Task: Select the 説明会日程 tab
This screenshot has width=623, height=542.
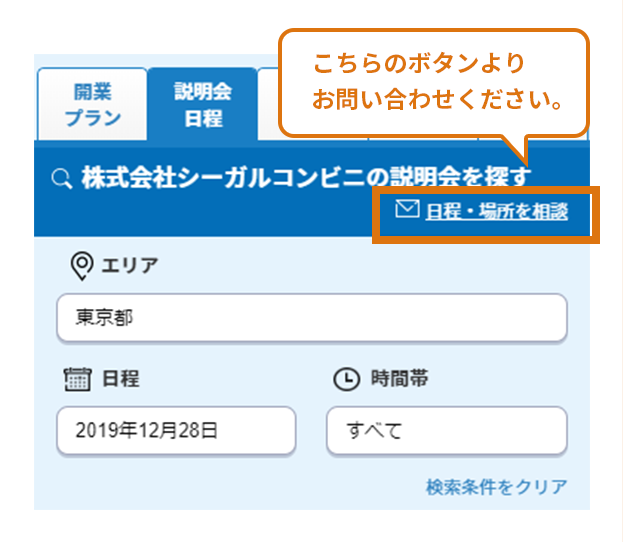Action: click(x=202, y=104)
